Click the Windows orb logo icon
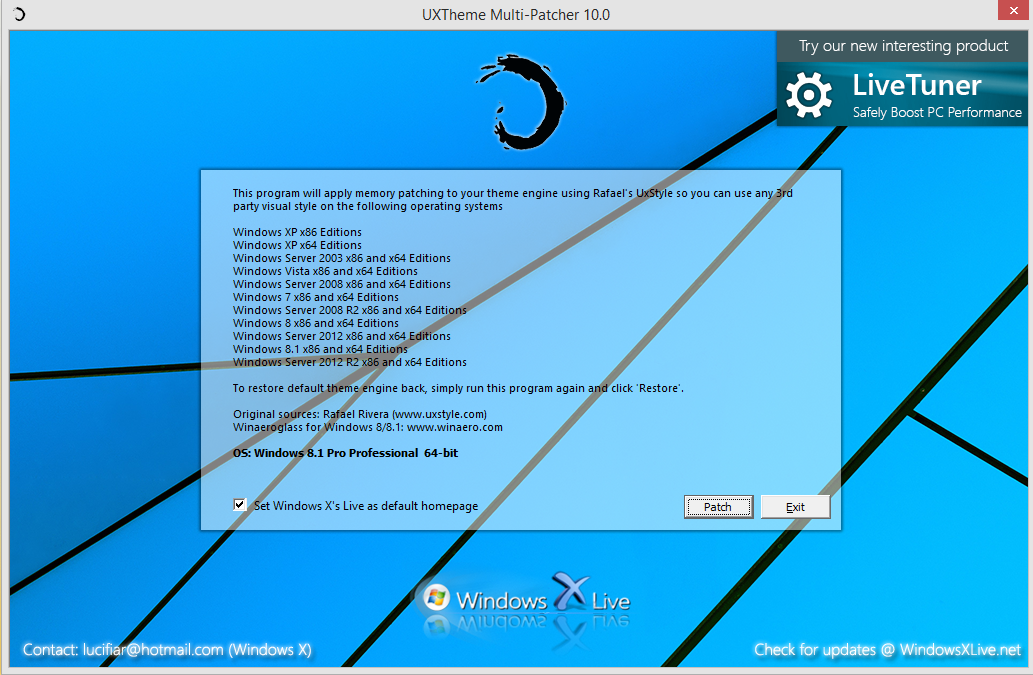Screen dimensions: 1033x675 pyautogui.click(x=436, y=598)
